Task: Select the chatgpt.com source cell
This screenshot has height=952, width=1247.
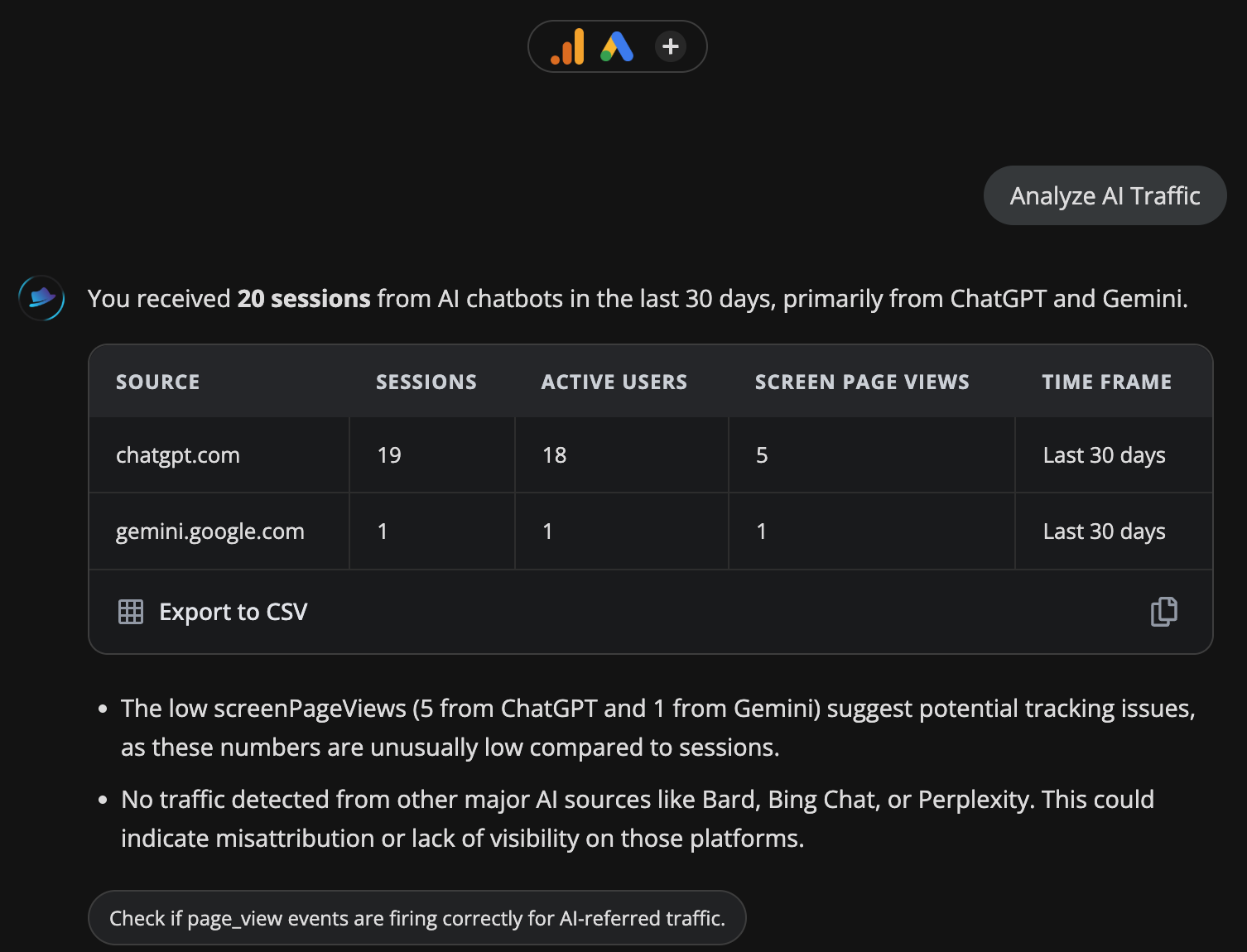Action: click(178, 455)
